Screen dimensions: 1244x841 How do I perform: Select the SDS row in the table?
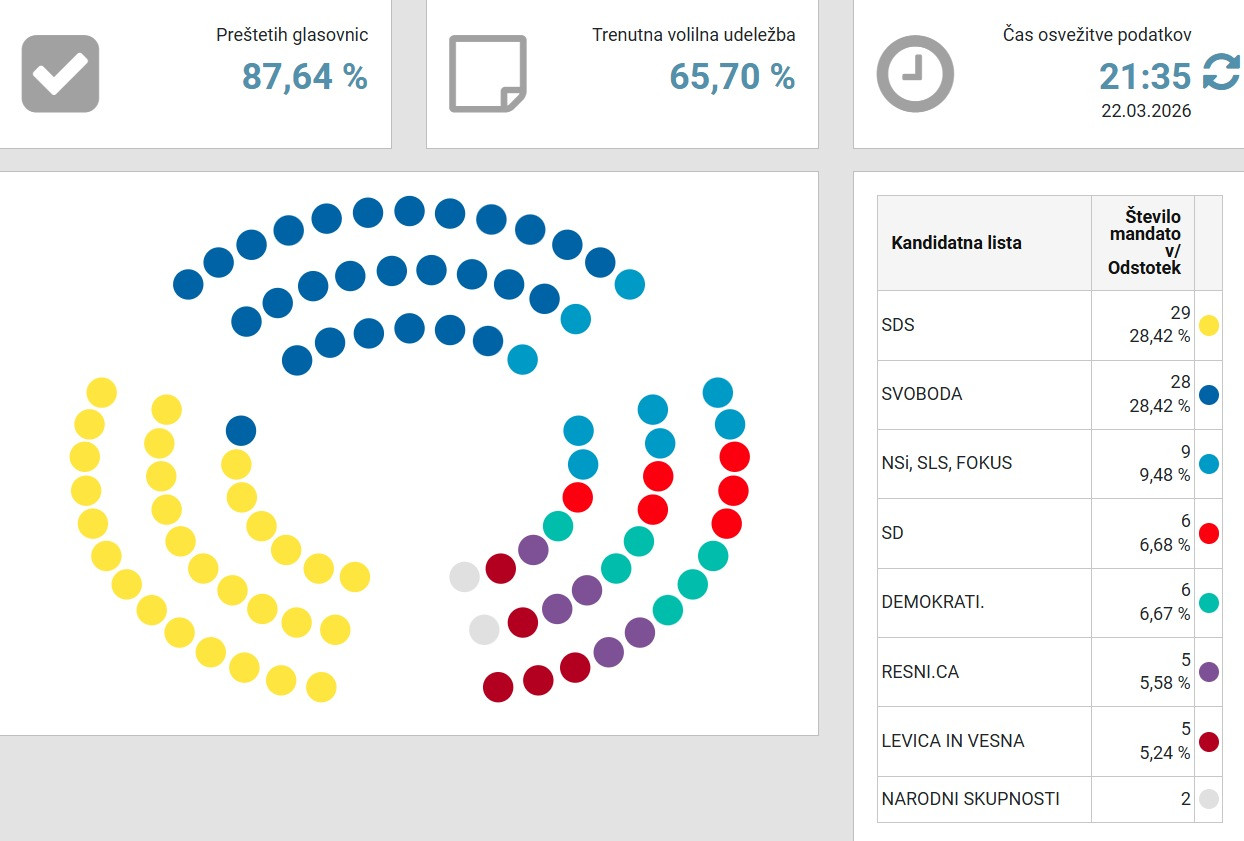[984, 325]
